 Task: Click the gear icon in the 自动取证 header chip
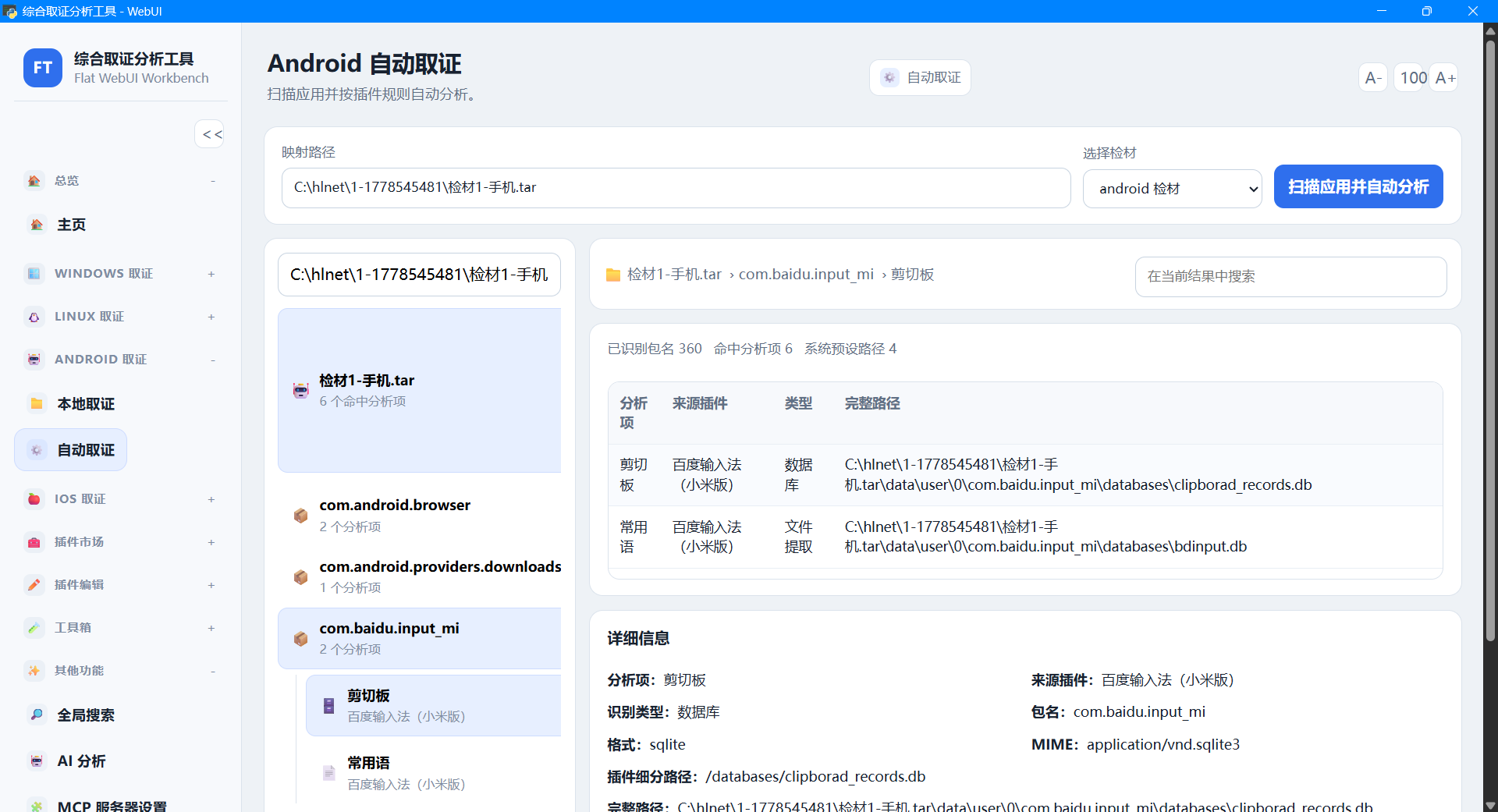pos(889,77)
